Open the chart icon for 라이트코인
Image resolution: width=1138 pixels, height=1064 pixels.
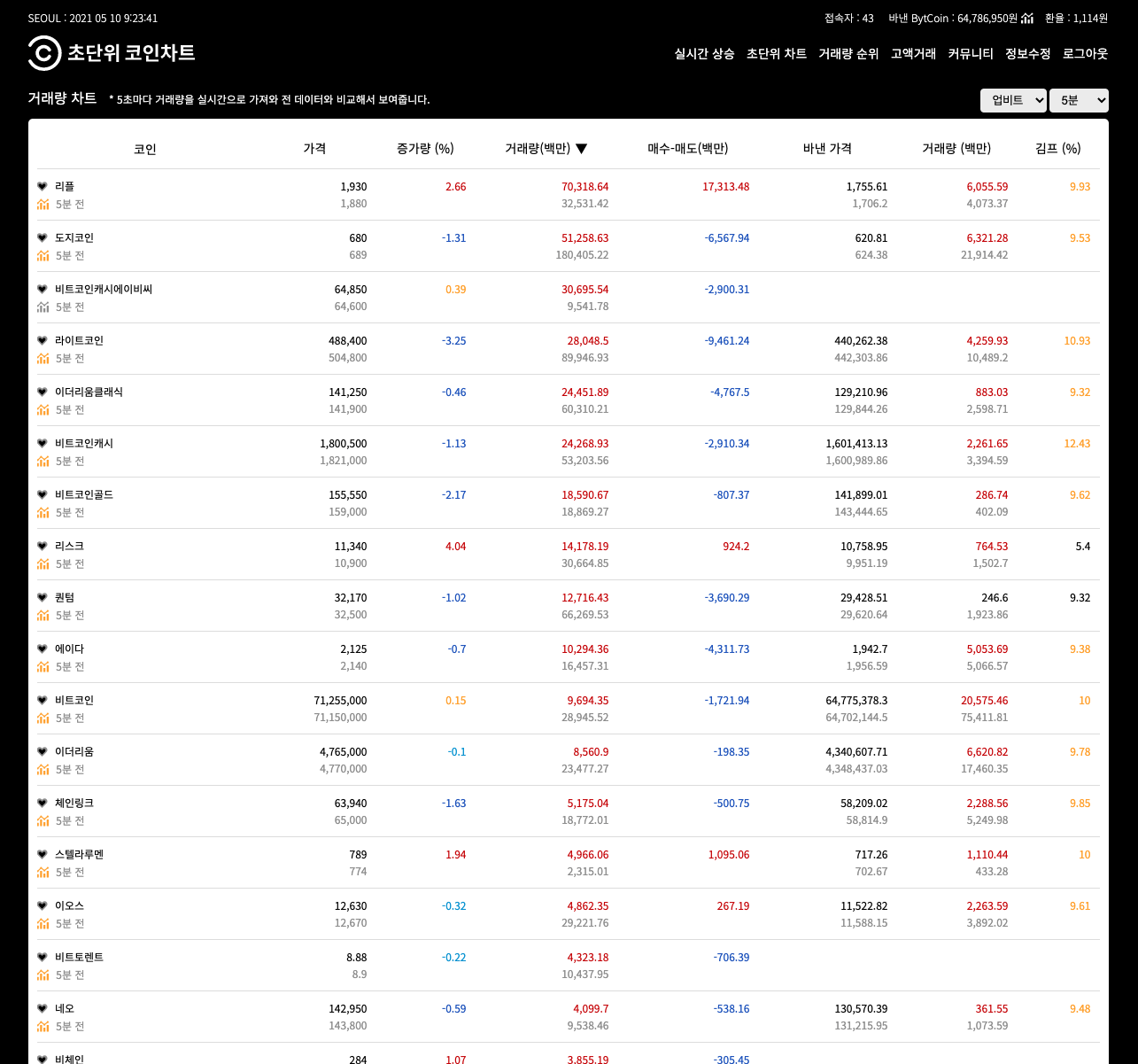(x=43, y=358)
